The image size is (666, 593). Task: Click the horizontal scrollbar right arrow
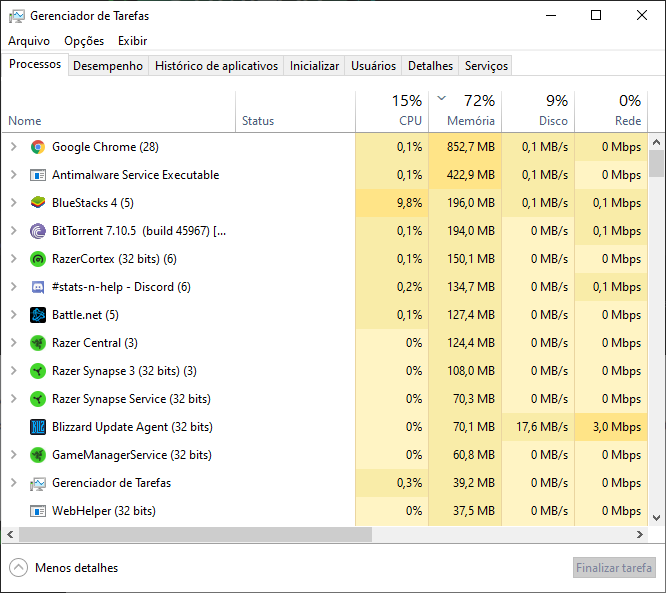(x=640, y=534)
